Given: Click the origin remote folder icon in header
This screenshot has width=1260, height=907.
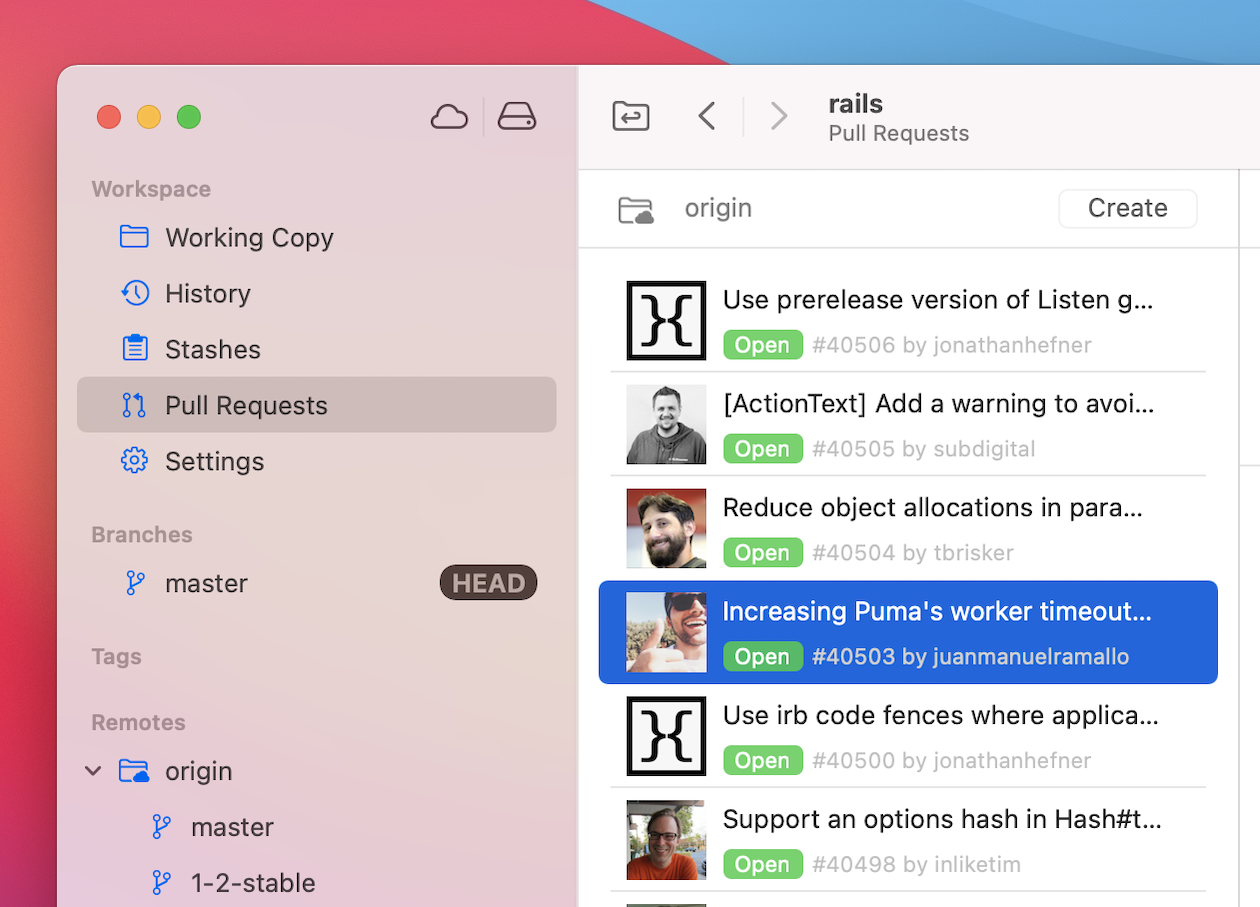Looking at the screenshot, I should click(636, 209).
